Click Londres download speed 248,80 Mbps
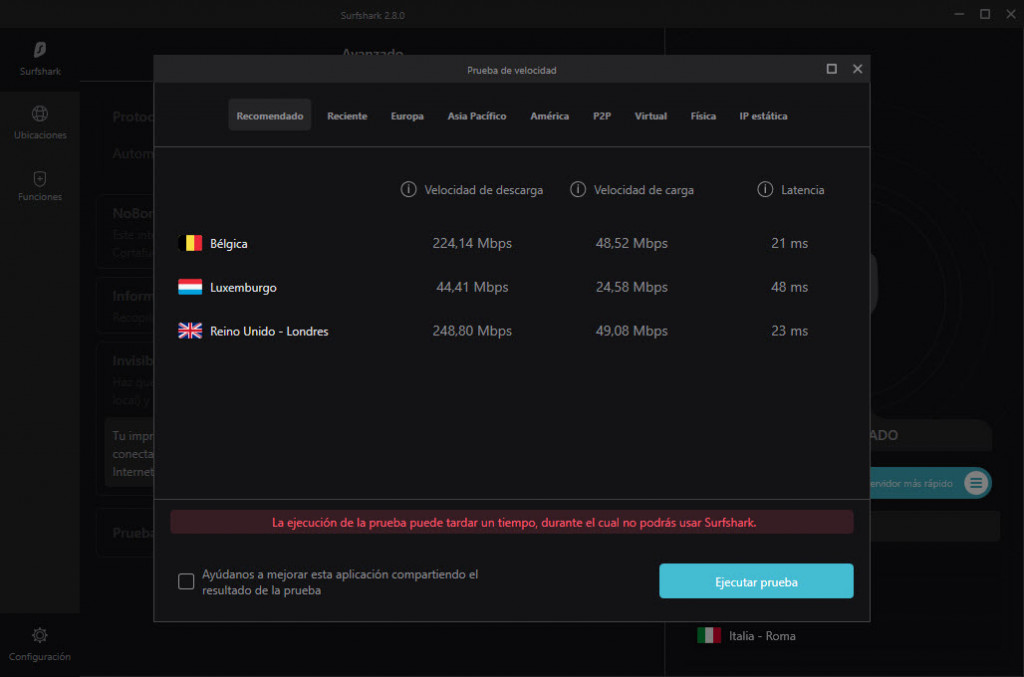Viewport: 1024px width, 677px height. coord(472,331)
